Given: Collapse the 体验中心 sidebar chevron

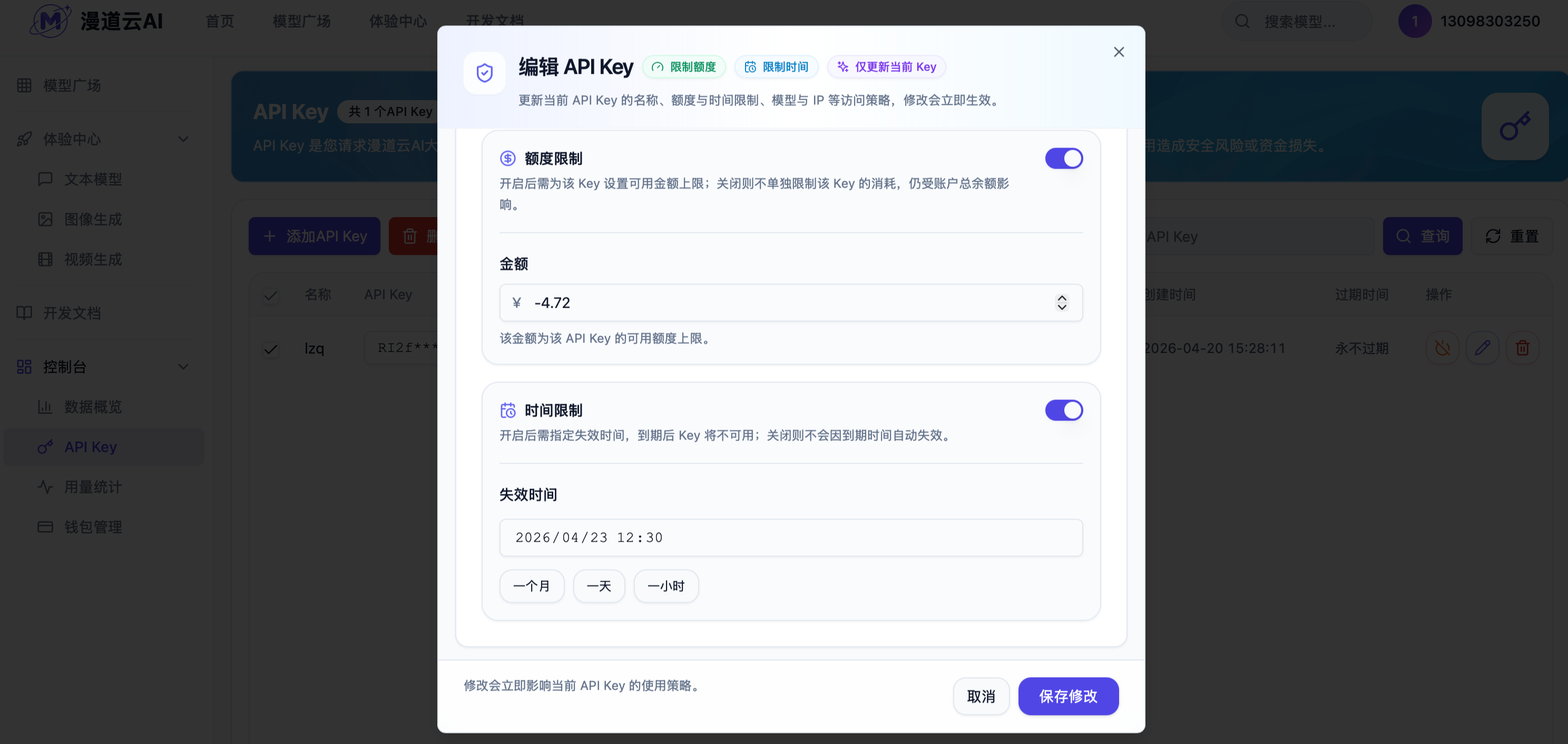Looking at the screenshot, I should [183, 140].
